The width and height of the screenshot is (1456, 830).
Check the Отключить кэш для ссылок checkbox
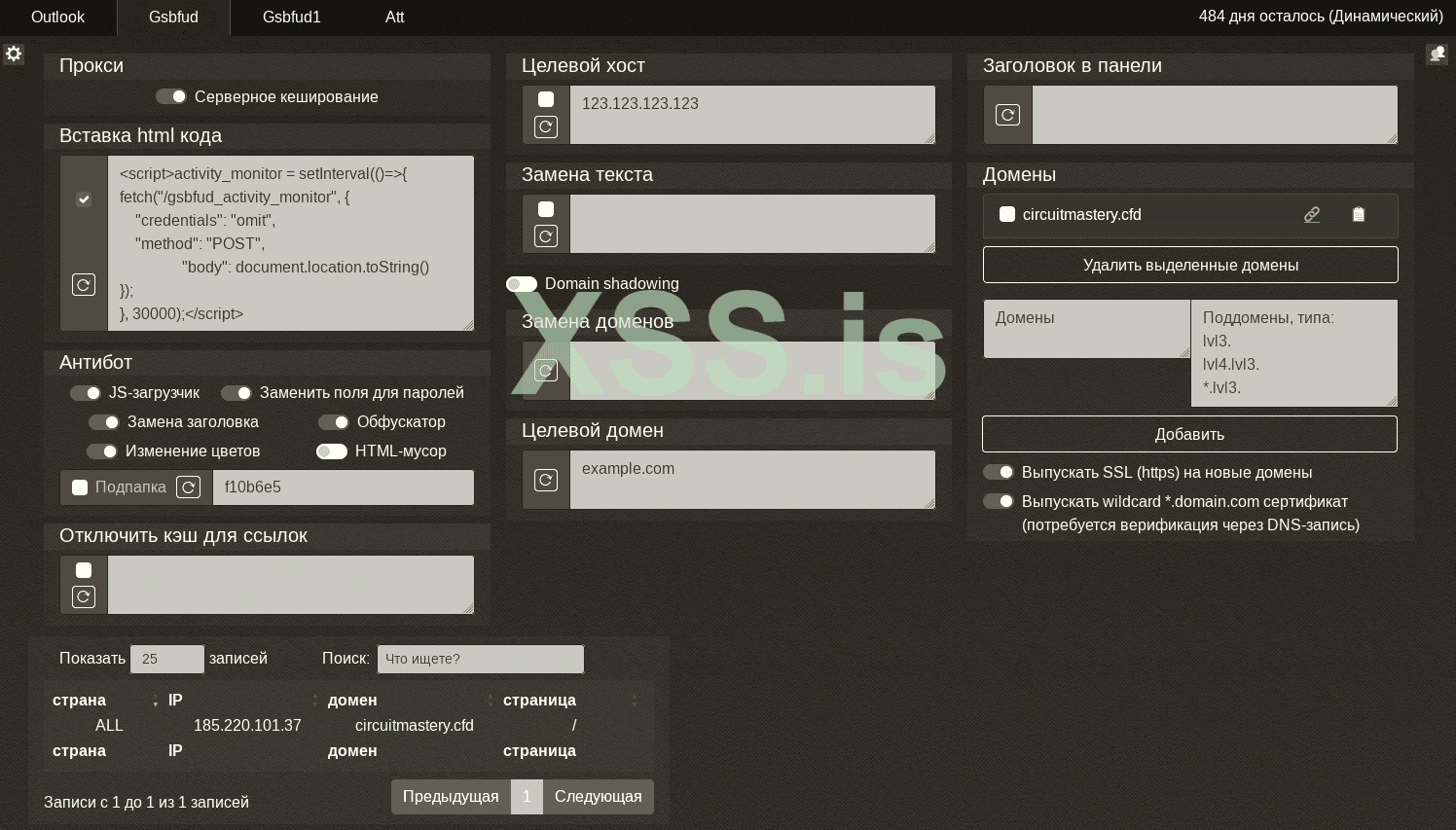[84, 570]
